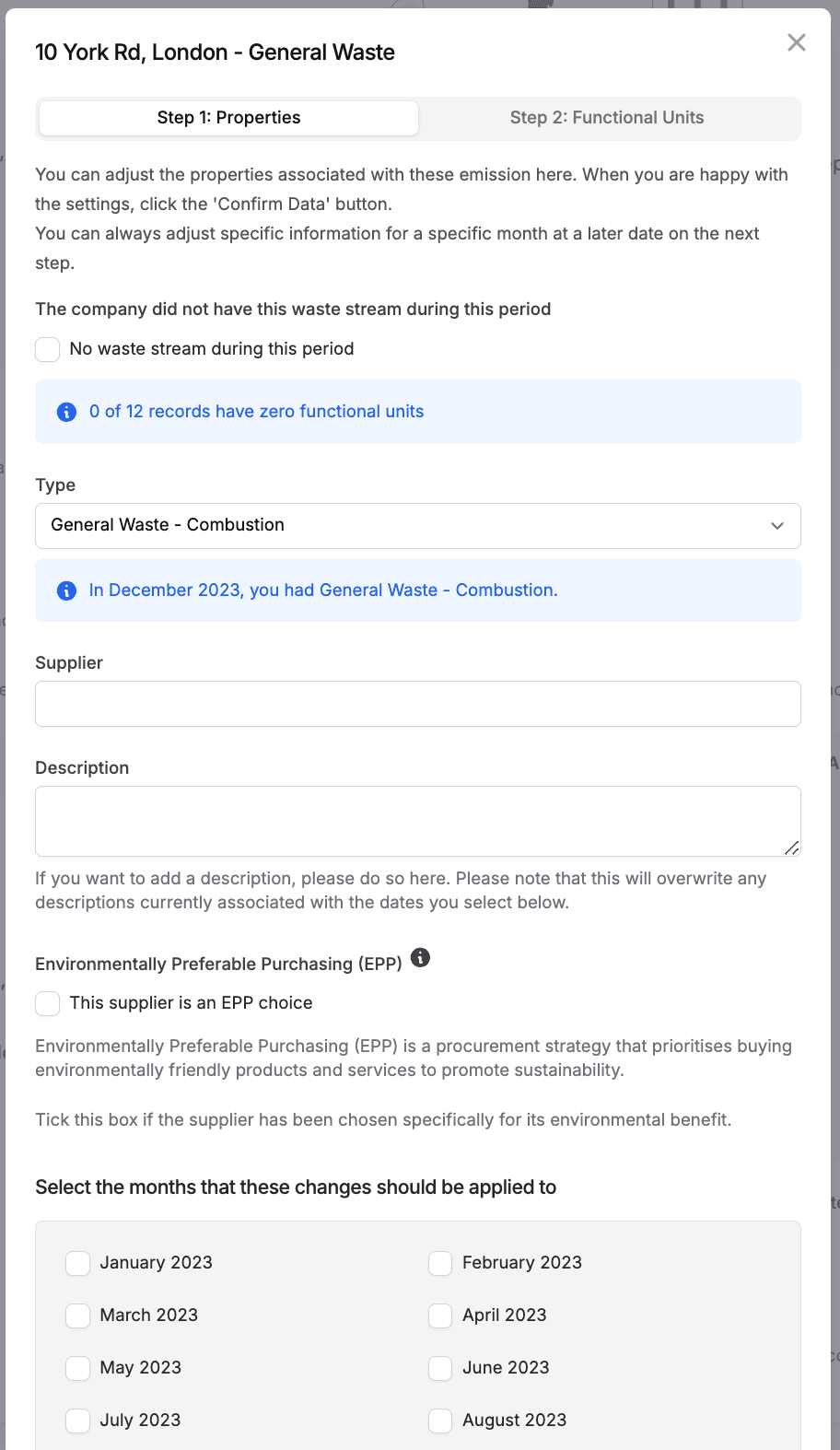Click info icon beside December 2023 notice
Image resolution: width=840 pixels, height=1450 pixels.
click(x=66, y=591)
